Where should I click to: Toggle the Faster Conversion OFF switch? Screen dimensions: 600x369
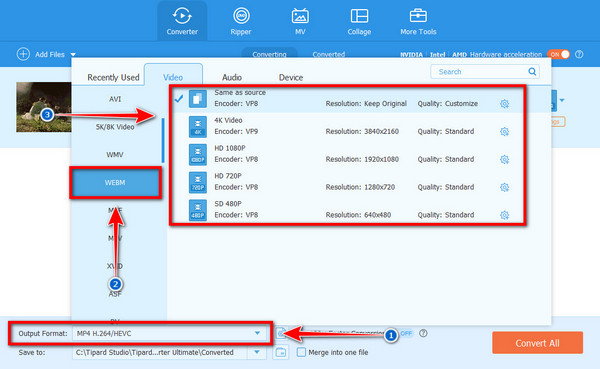(x=406, y=333)
